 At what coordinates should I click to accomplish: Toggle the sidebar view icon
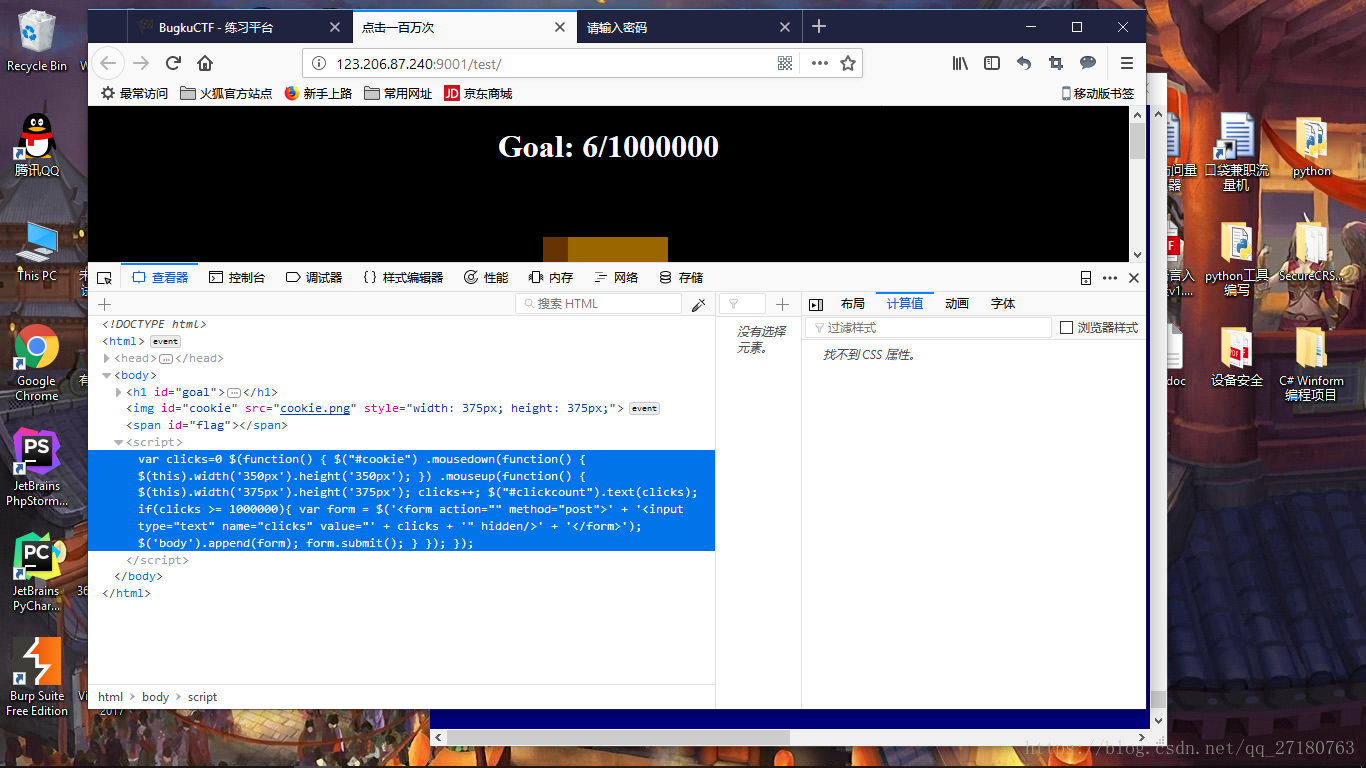tap(992, 63)
